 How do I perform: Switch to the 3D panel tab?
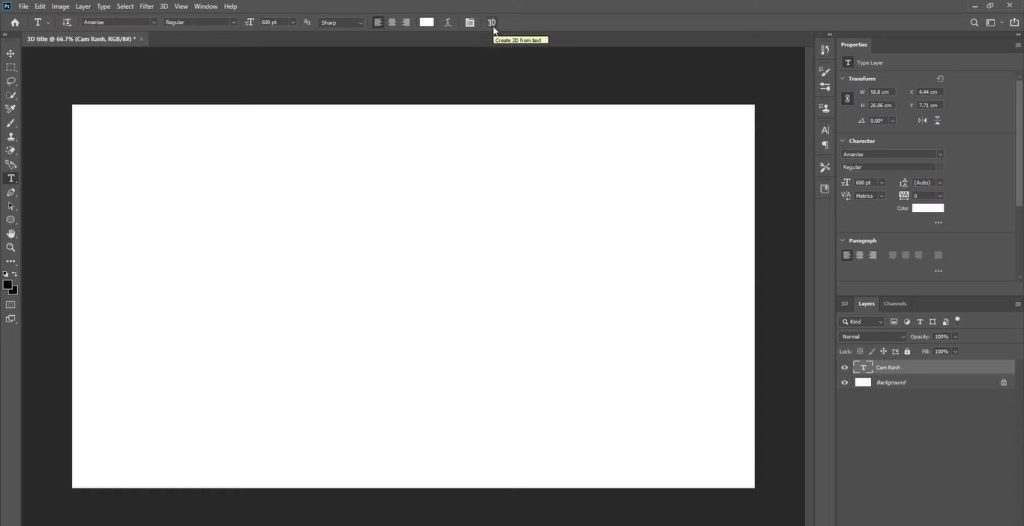point(844,304)
